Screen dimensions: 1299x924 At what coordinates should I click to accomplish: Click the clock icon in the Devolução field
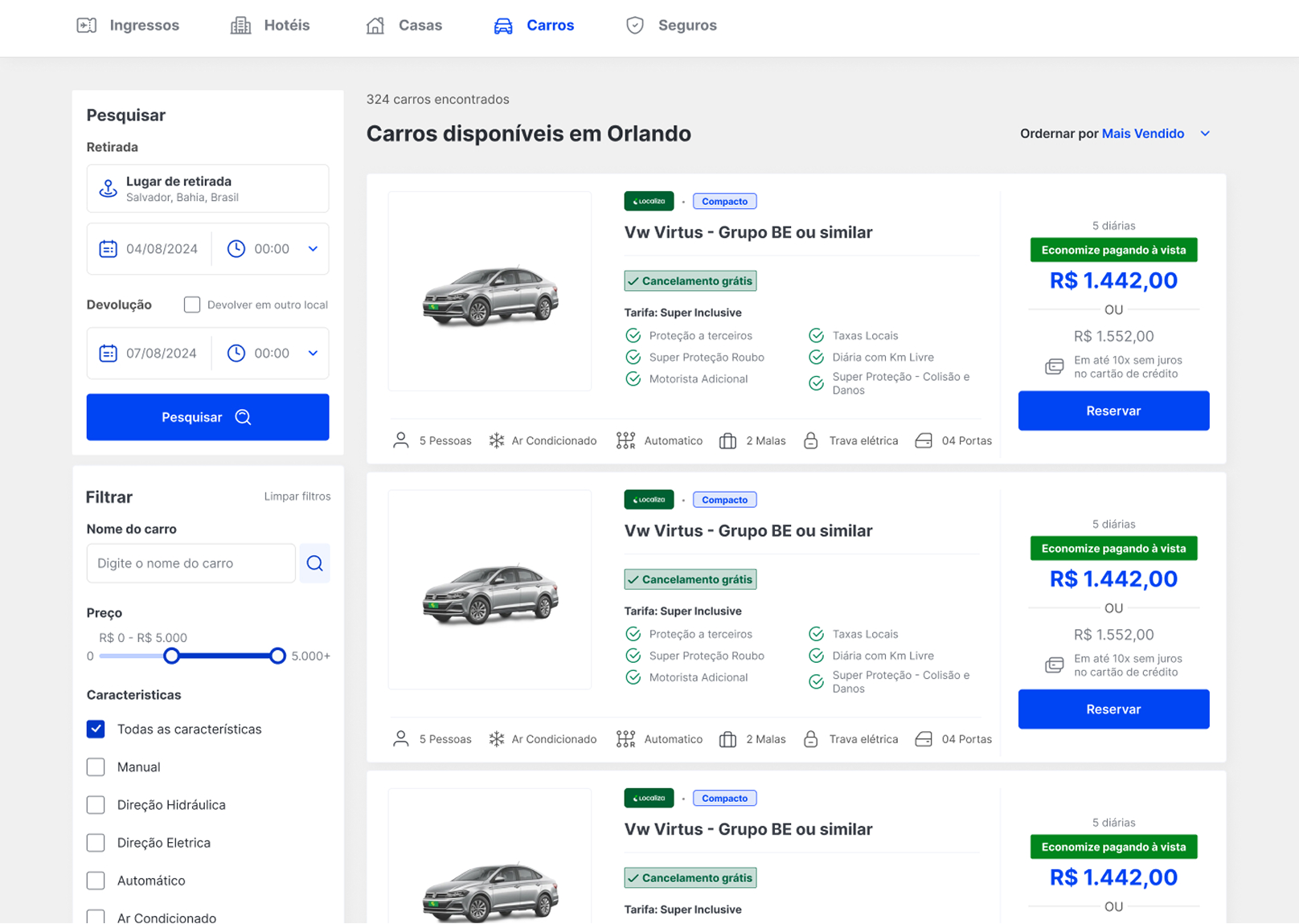(236, 353)
